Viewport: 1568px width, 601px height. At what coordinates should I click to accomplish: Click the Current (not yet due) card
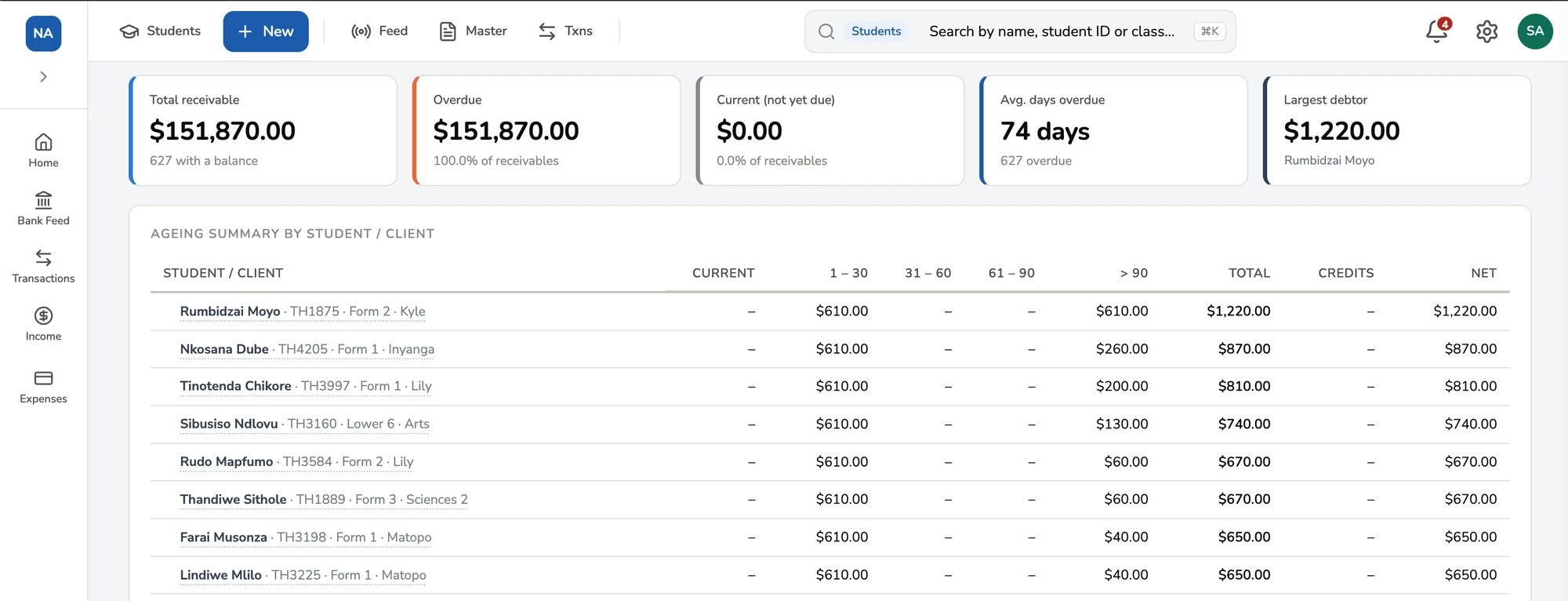tap(830, 130)
